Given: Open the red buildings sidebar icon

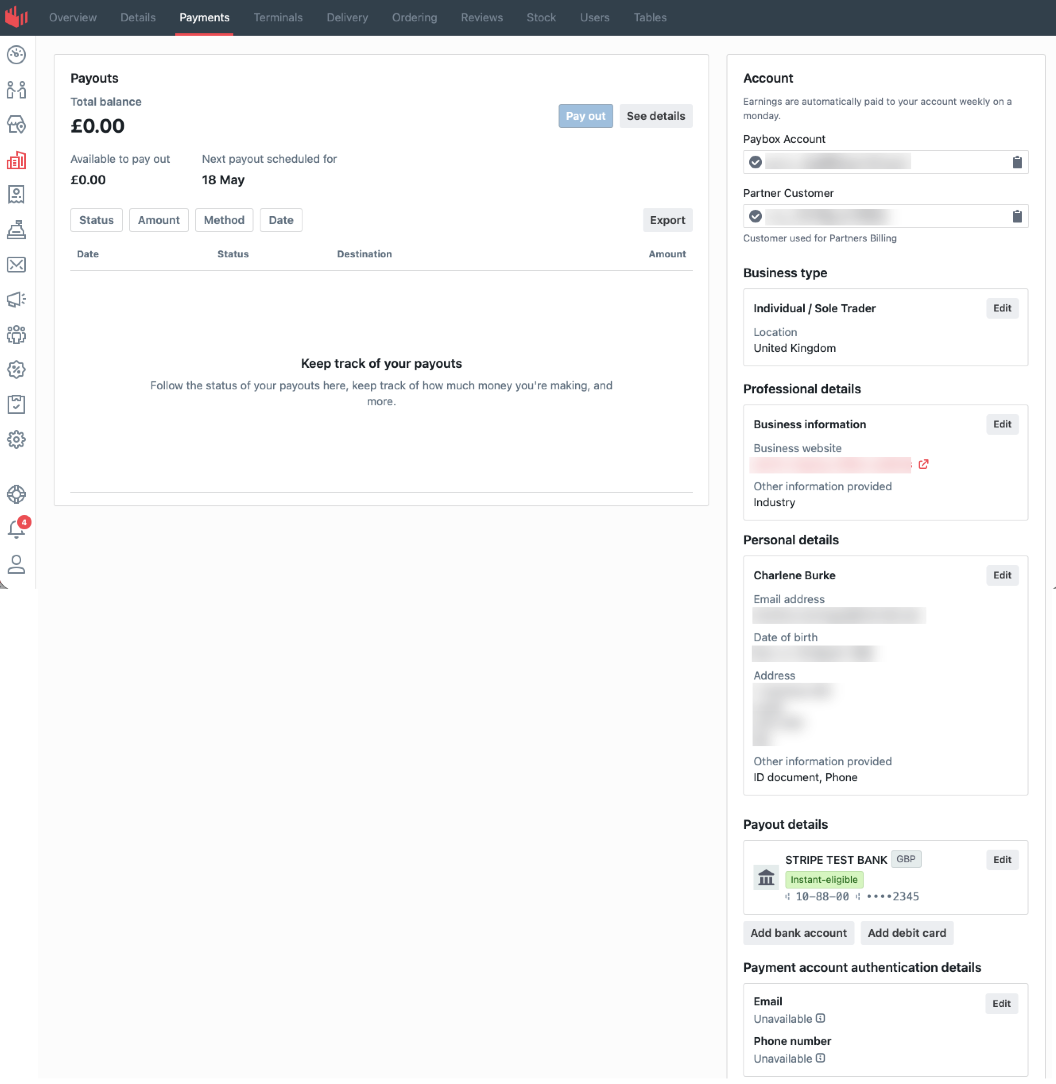Looking at the screenshot, I should pyautogui.click(x=17, y=160).
